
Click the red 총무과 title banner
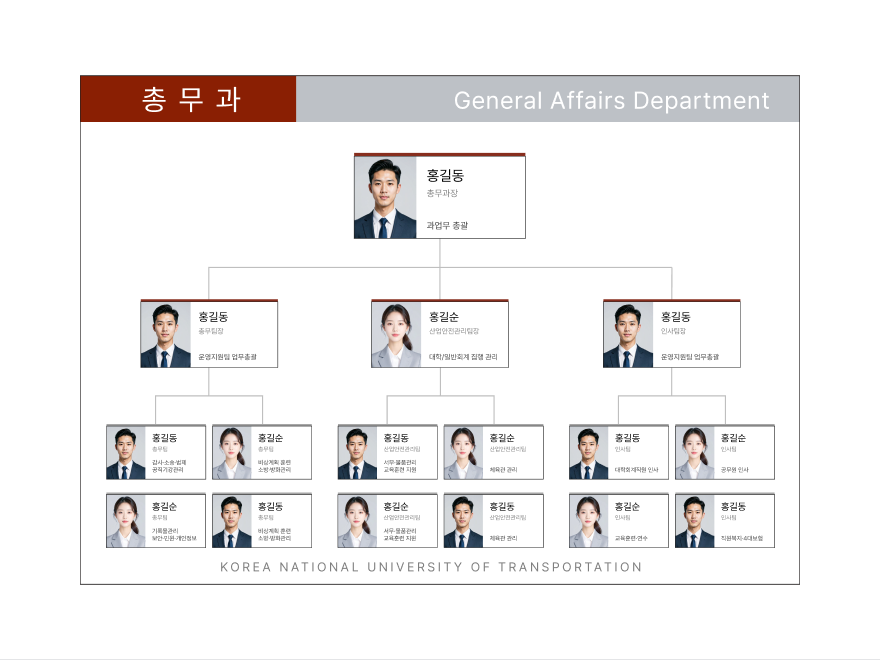(x=188, y=100)
